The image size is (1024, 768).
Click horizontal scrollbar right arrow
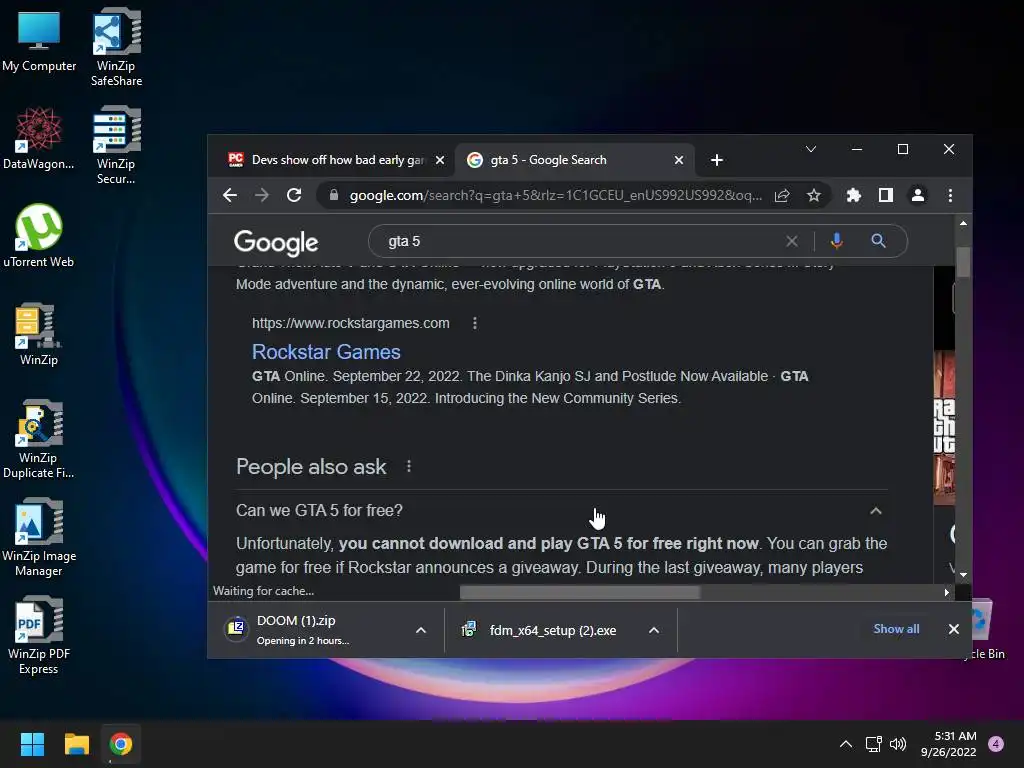click(x=946, y=592)
